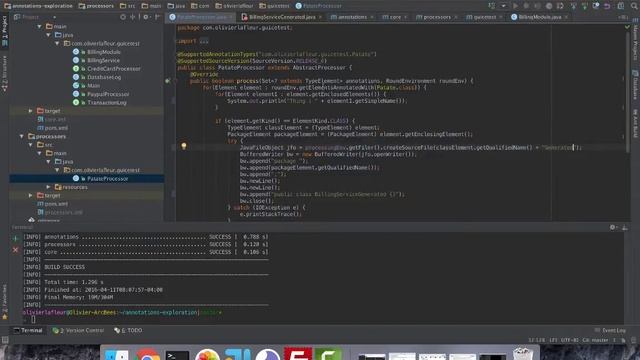Expand the second target folder under processors

click(31, 196)
